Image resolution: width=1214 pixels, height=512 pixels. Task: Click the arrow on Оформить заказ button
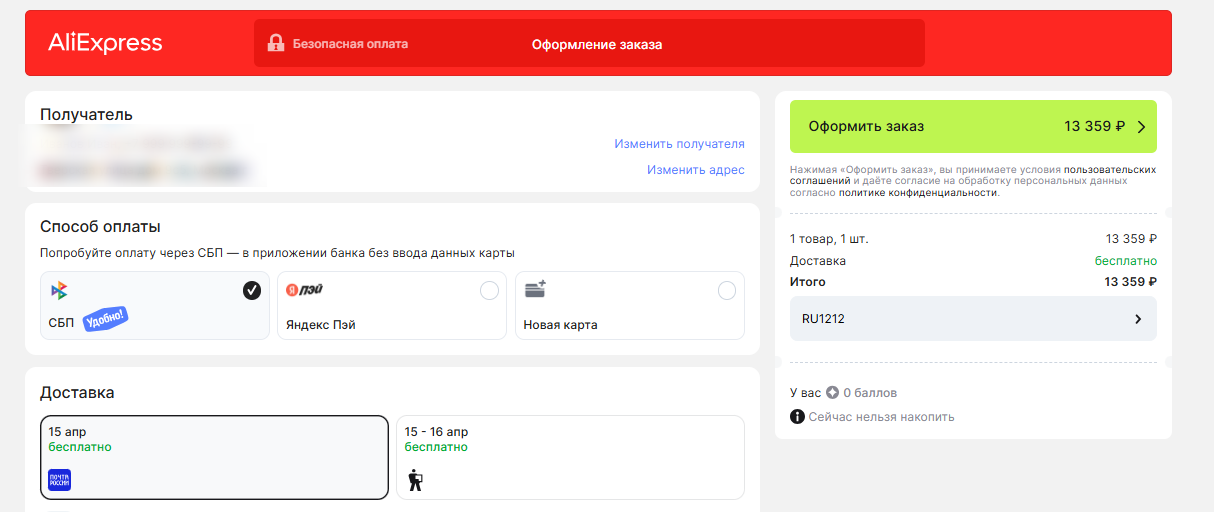[x=1141, y=127]
